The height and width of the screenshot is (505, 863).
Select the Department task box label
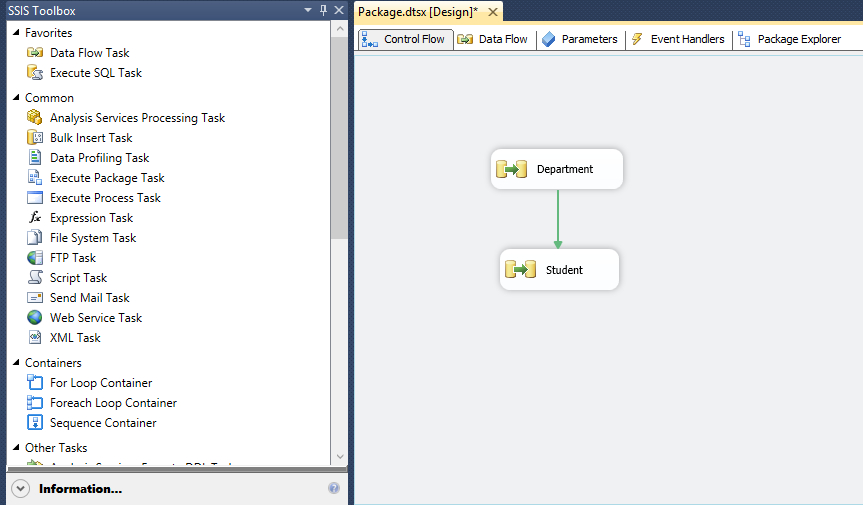[565, 169]
